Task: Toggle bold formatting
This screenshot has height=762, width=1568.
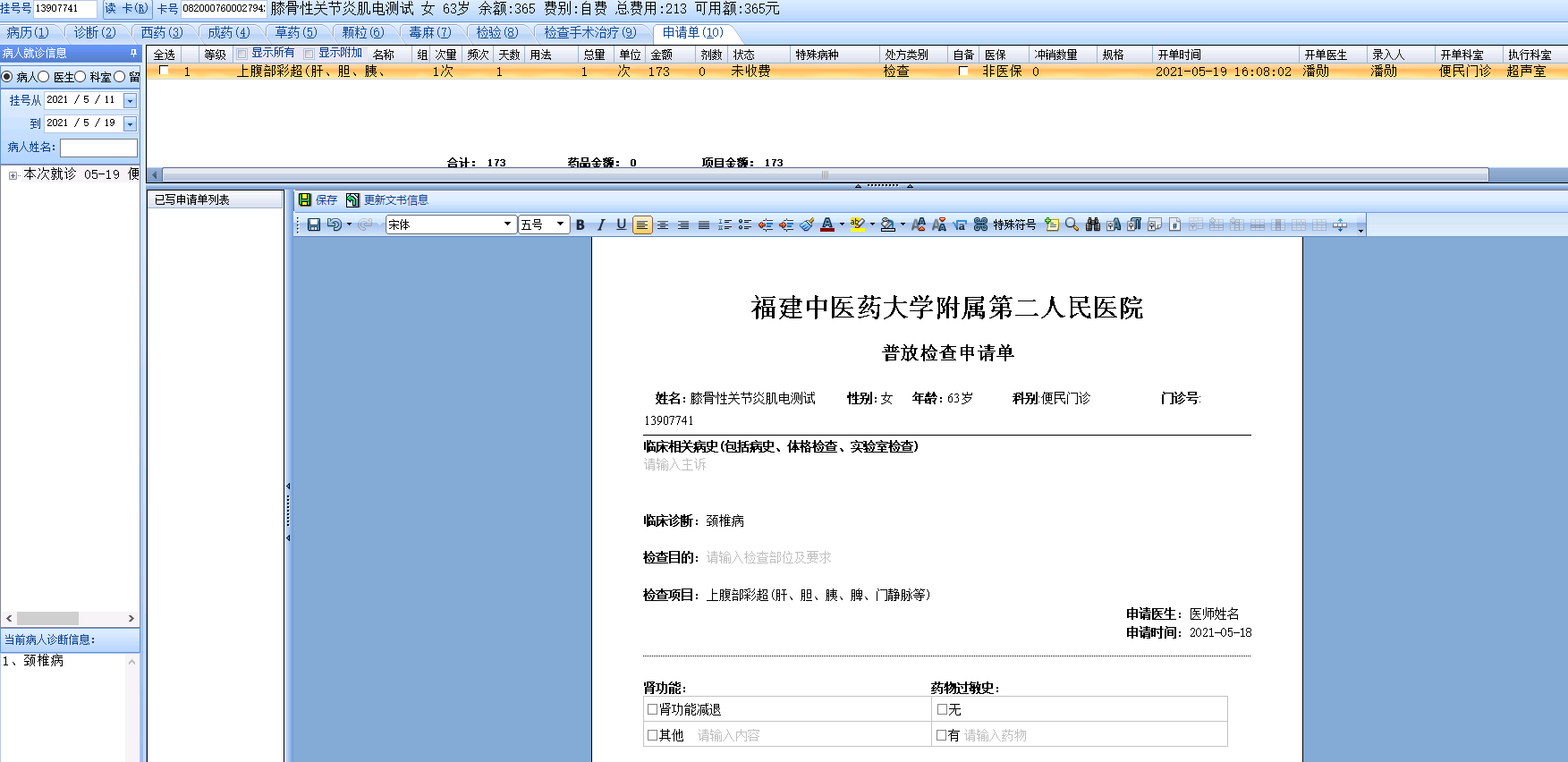Action: (x=581, y=224)
